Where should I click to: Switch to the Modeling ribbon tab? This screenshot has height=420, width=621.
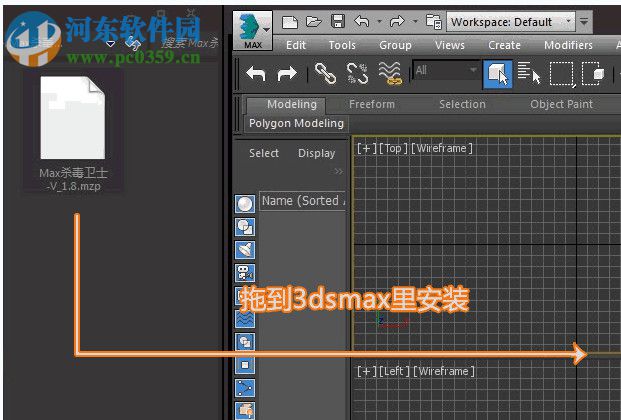pyautogui.click(x=291, y=105)
